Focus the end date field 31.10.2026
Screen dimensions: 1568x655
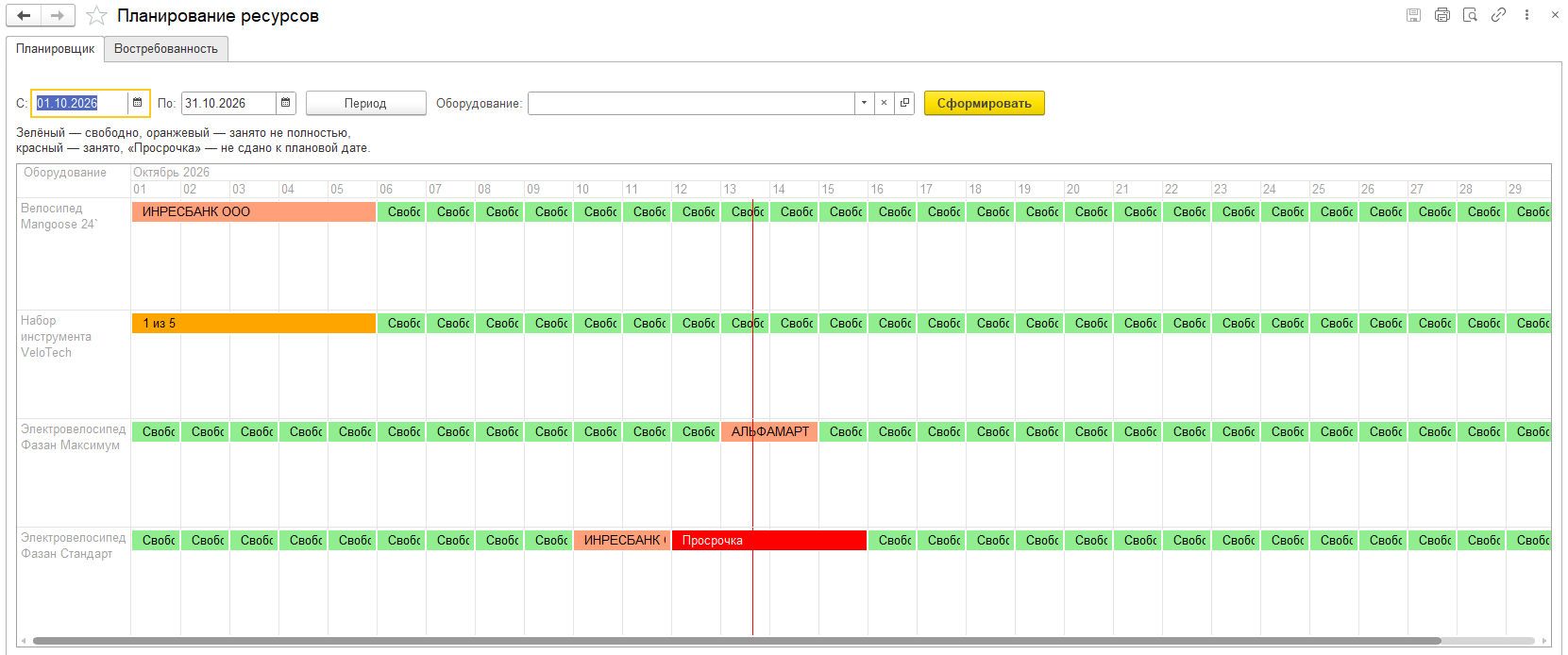click(x=228, y=103)
